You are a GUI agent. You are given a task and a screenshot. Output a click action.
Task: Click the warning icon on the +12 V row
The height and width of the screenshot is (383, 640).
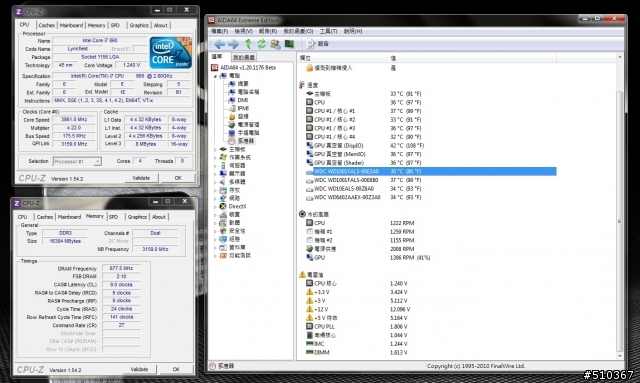(309, 309)
